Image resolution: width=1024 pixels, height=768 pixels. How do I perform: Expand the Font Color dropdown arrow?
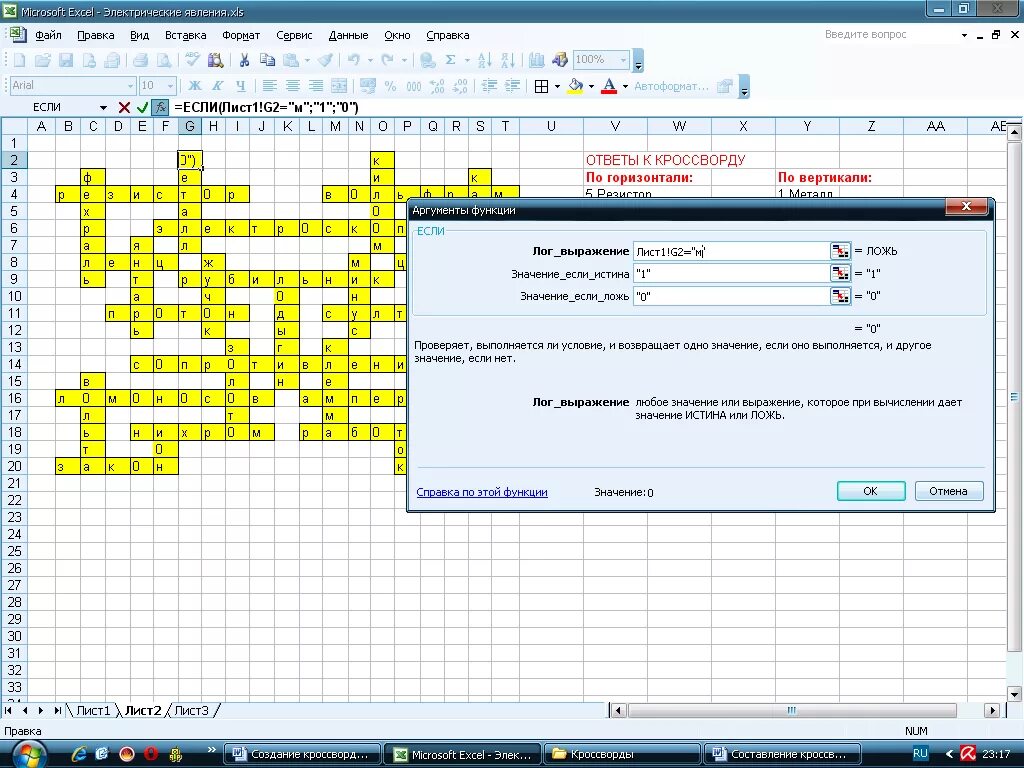pyautogui.click(x=625, y=86)
